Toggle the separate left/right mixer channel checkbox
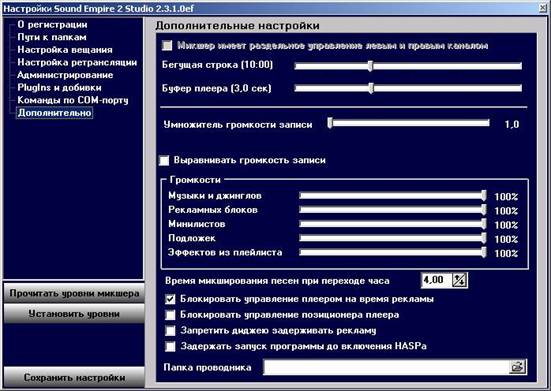Image resolution: width=551 pixels, height=391 pixels. click(167, 46)
